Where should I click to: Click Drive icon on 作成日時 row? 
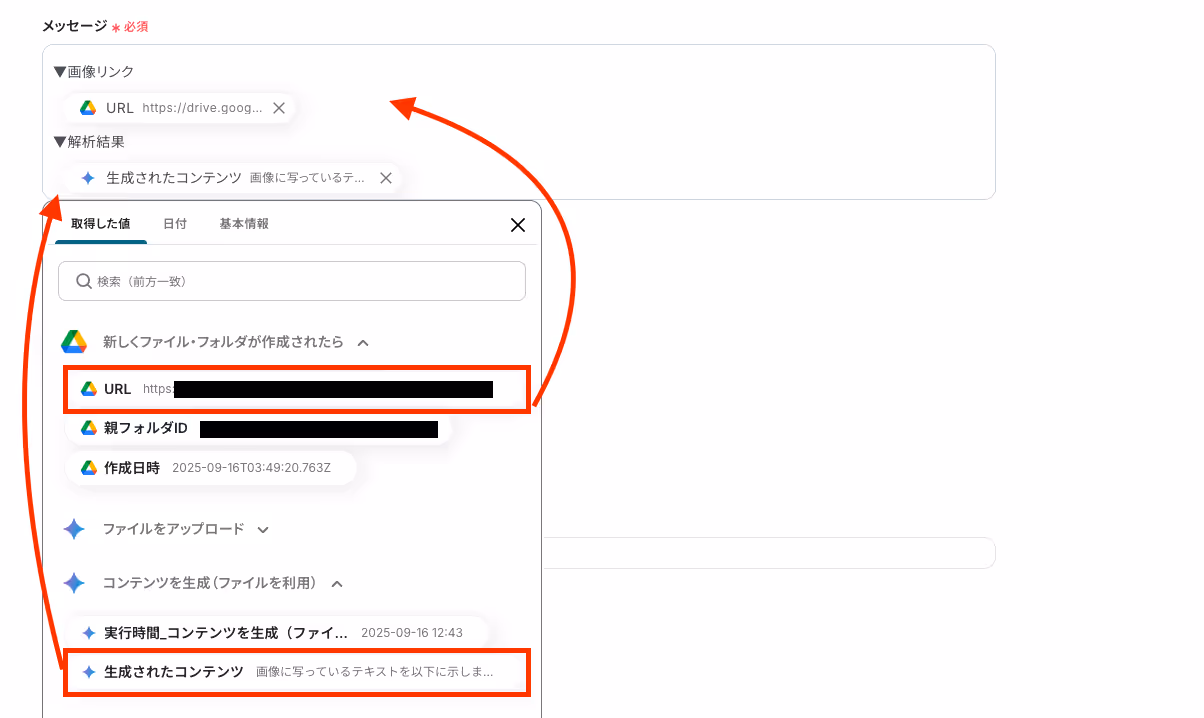coord(89,467)
